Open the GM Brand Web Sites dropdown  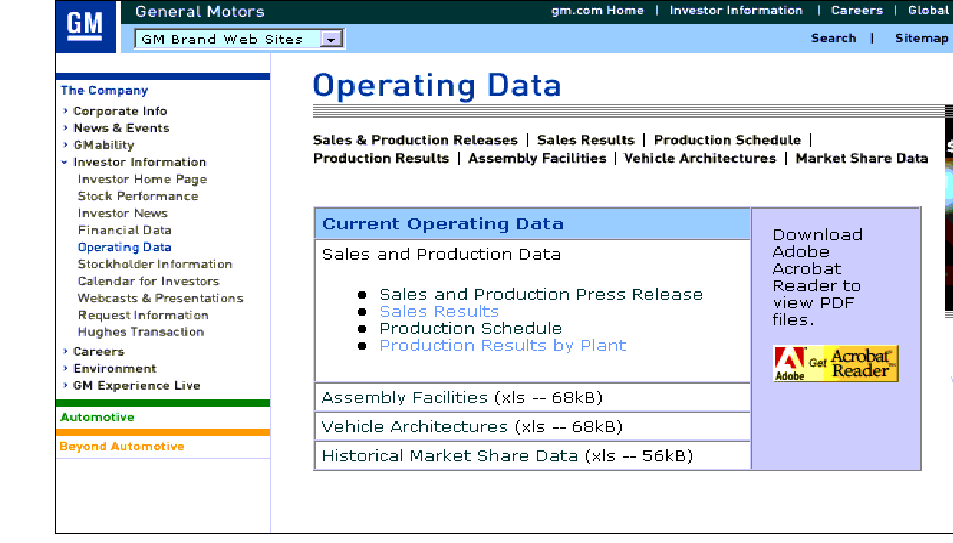pos(239,39)
